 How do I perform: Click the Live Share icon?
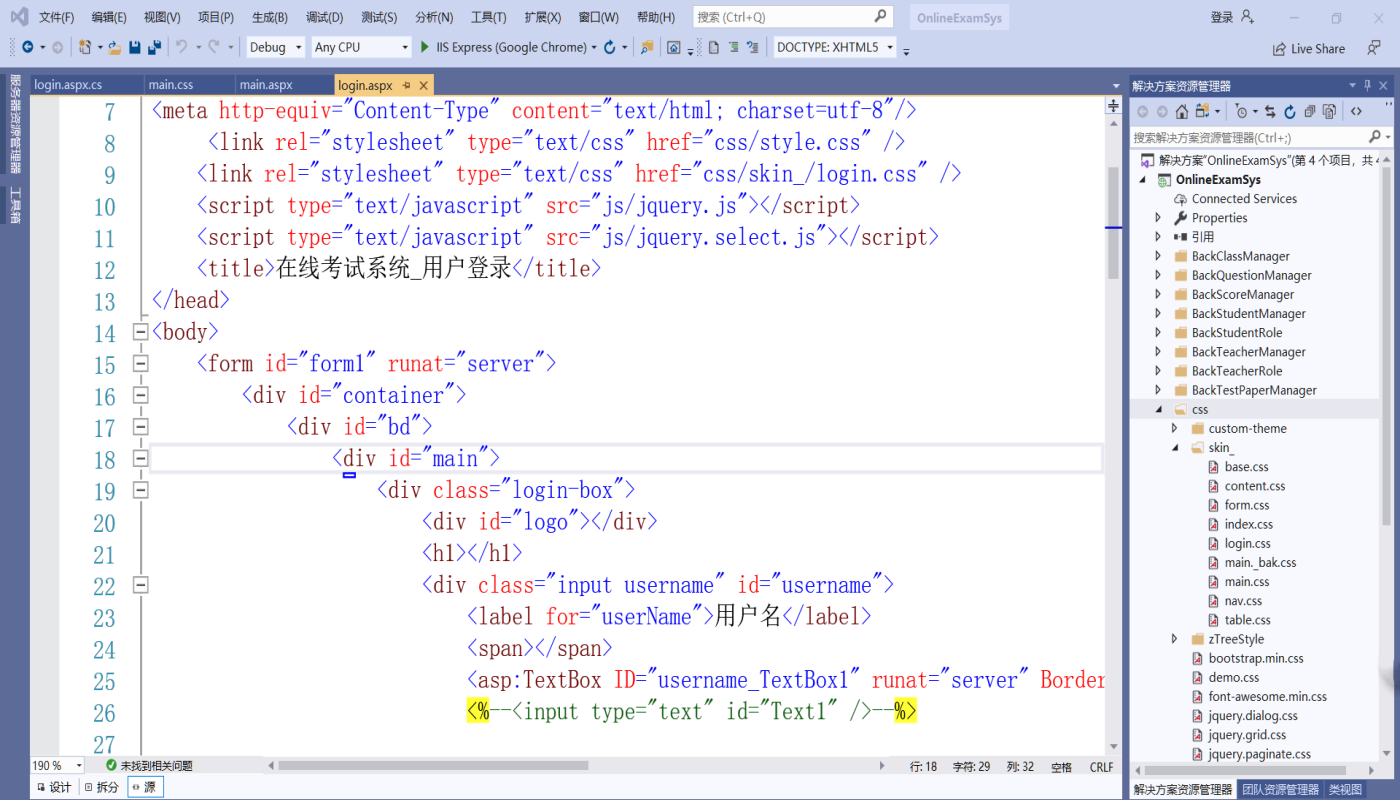point(1279,49)
